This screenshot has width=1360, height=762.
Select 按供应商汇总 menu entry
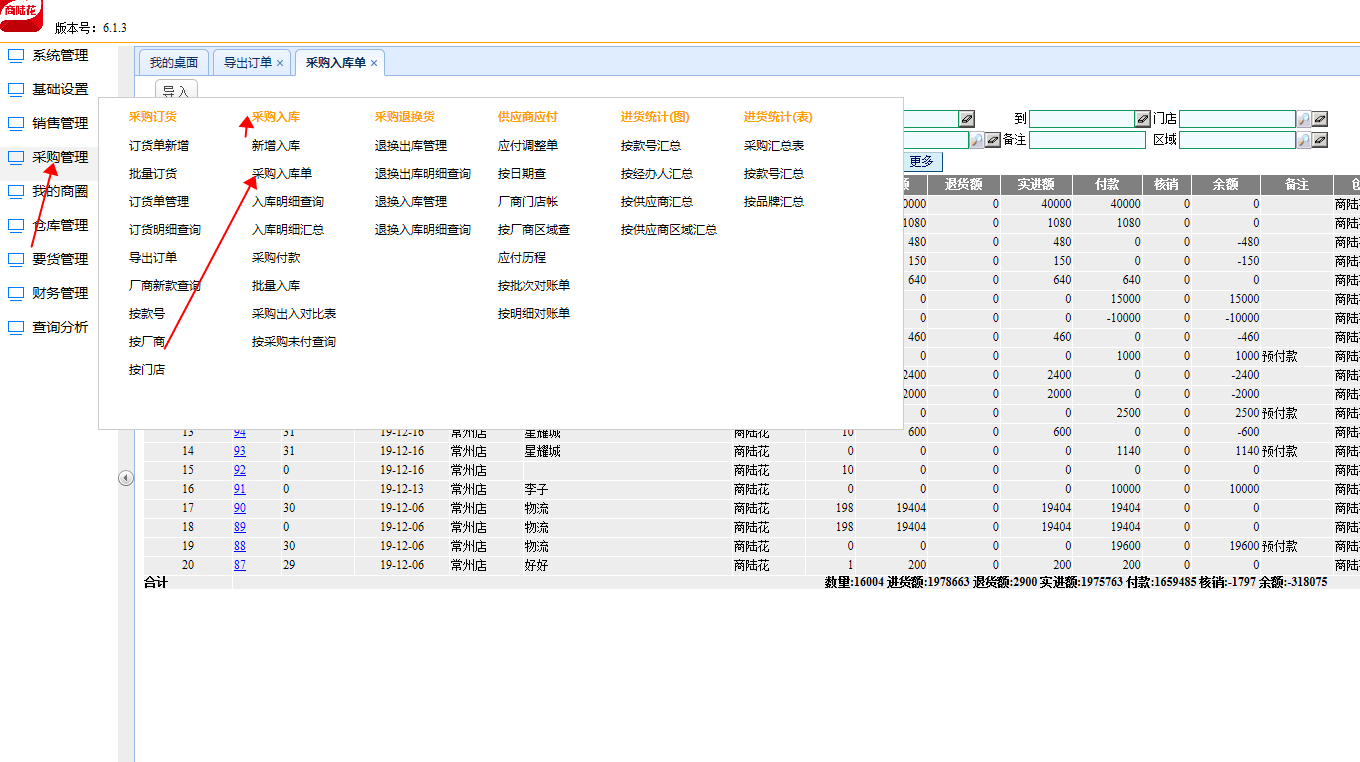point(657,202)
